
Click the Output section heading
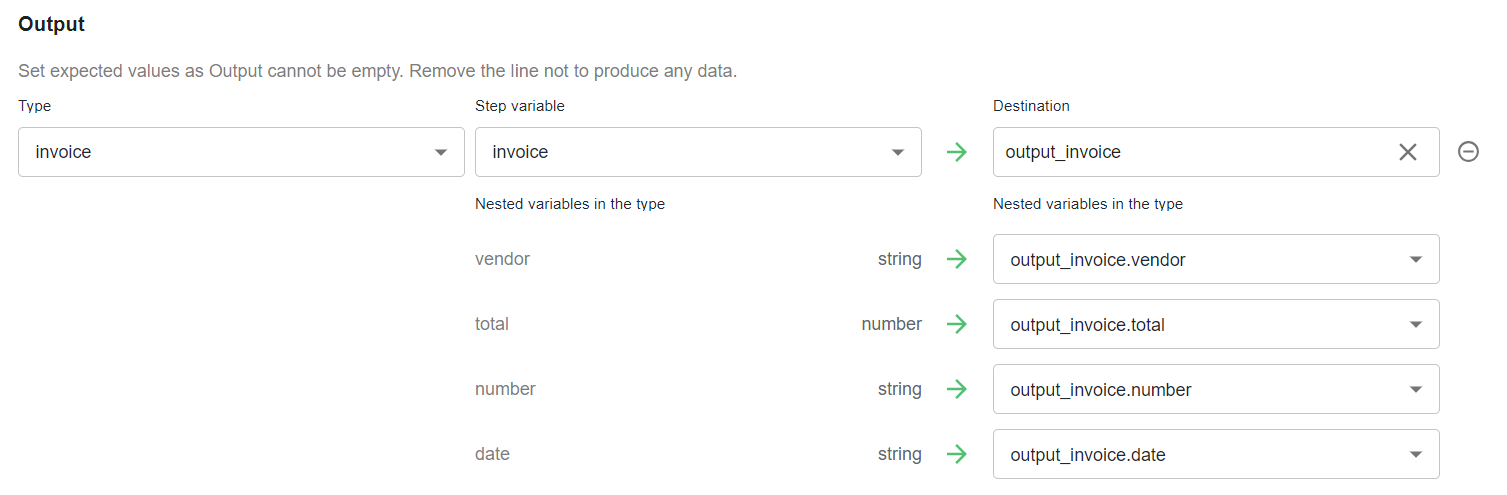pos(52,25)
